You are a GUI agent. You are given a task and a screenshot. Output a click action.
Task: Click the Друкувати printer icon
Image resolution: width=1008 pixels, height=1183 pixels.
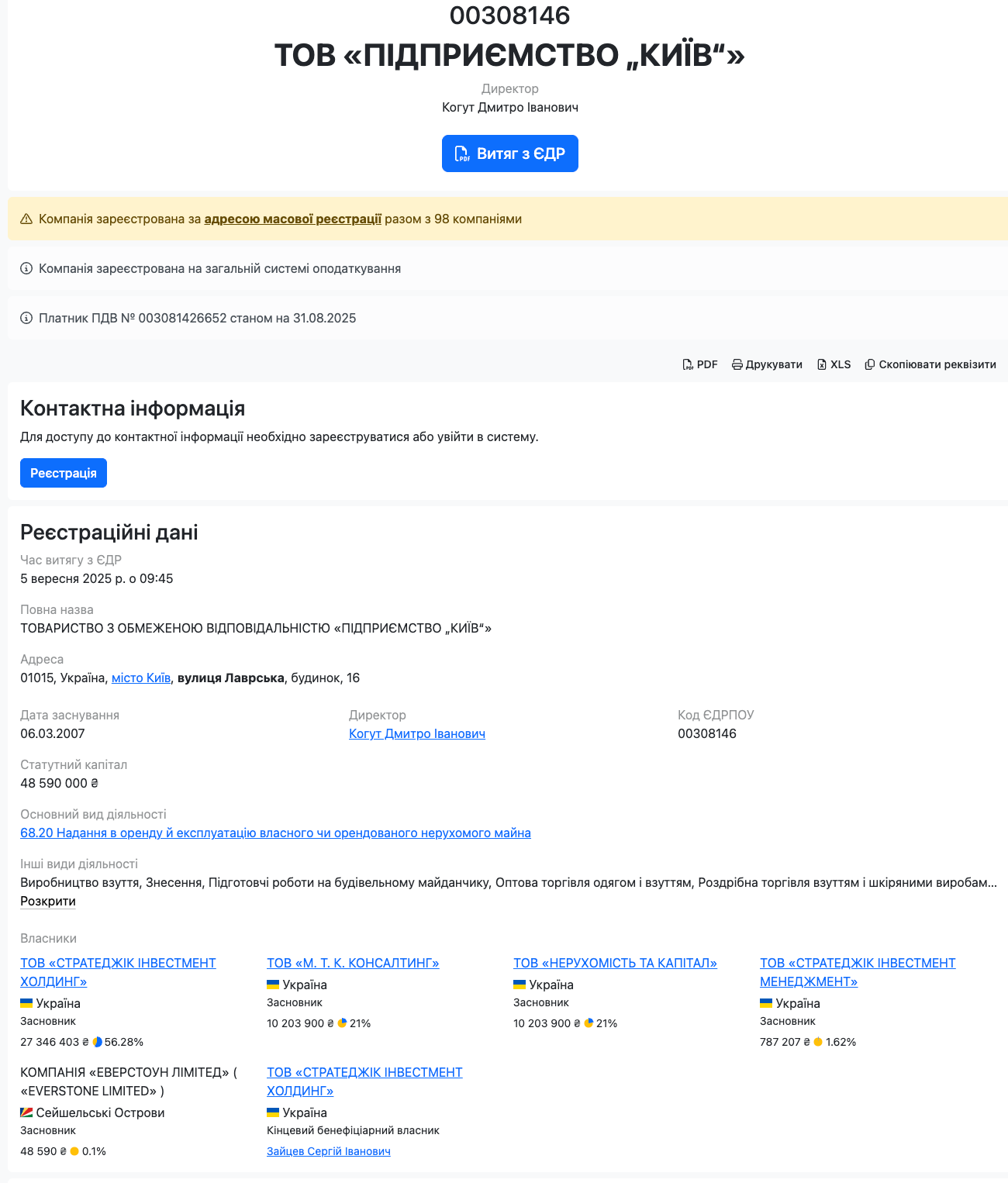point(737,364)
